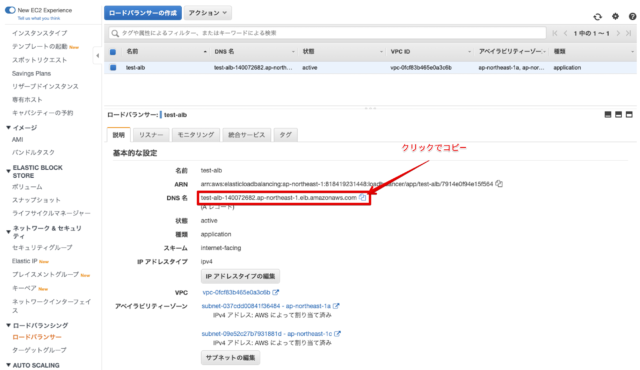Open 専有ホスト in sidebar

pos(27,100)
